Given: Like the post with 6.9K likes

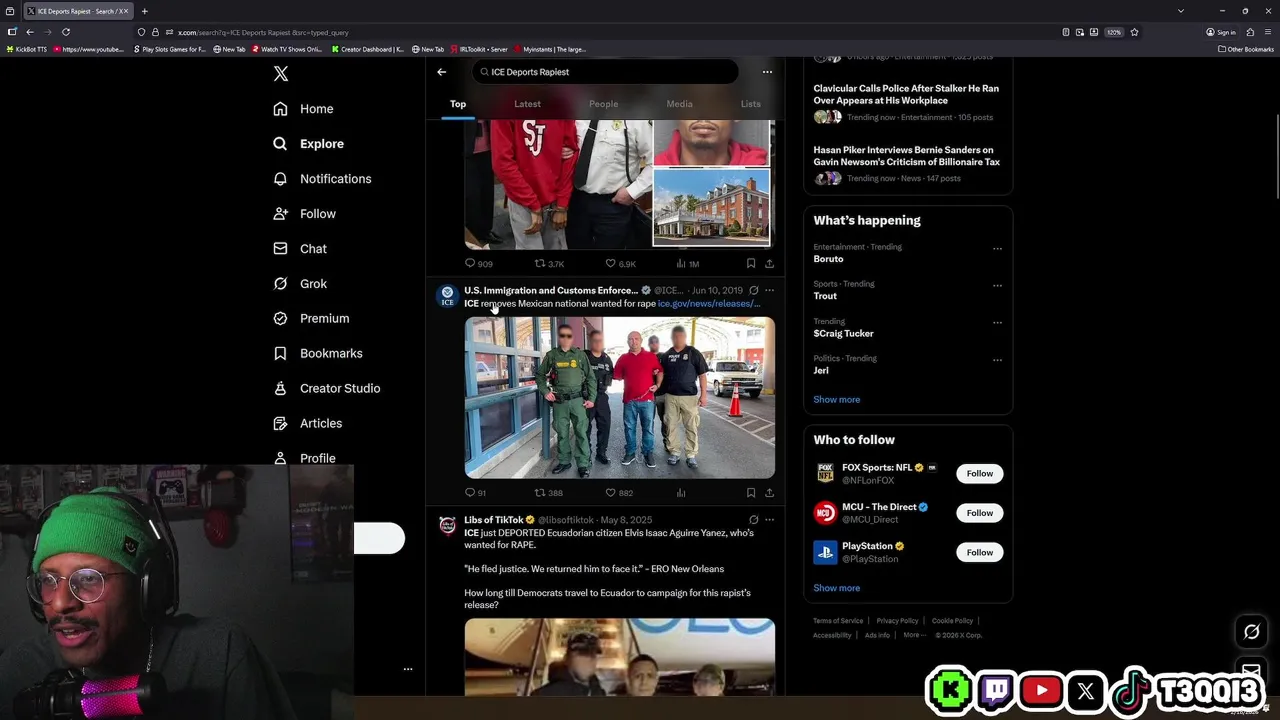Looking at the screenshot, I should (620, 264).
